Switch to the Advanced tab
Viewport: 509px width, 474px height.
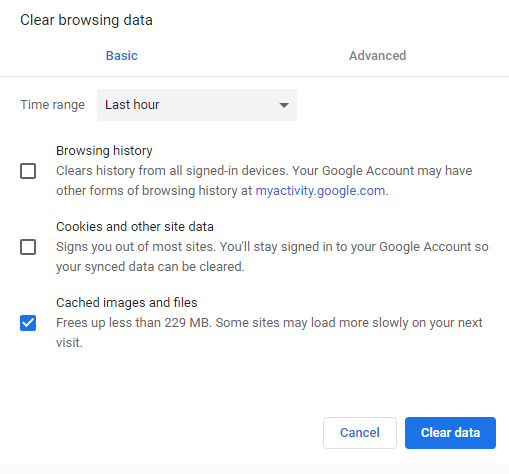tap(377, 56)
